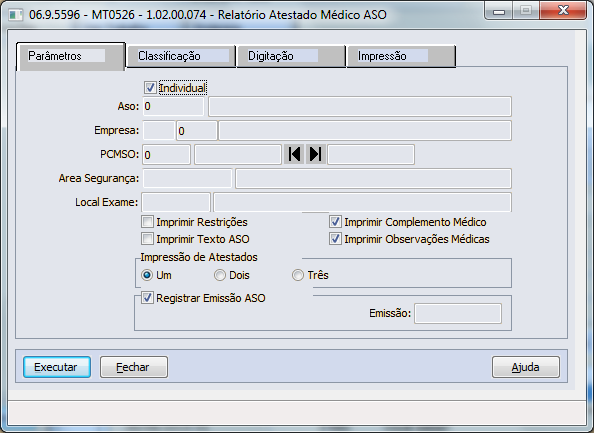This screenshot has height=433, width=594.
Task: Uncheck Registrar Emissão ASO
Action: click(x=147, y=298)
